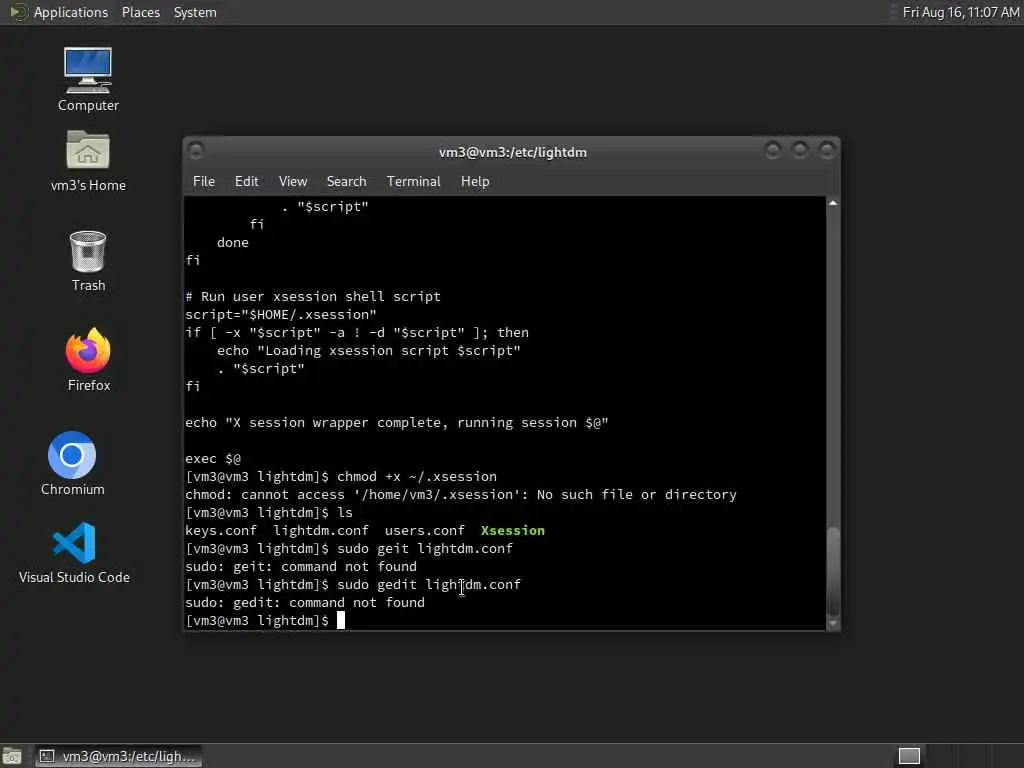Click the 'script="$HOME/.xsession"' line
This screenshot has width=1024, height=768.
pyautogui.click(x=281, y=314)
